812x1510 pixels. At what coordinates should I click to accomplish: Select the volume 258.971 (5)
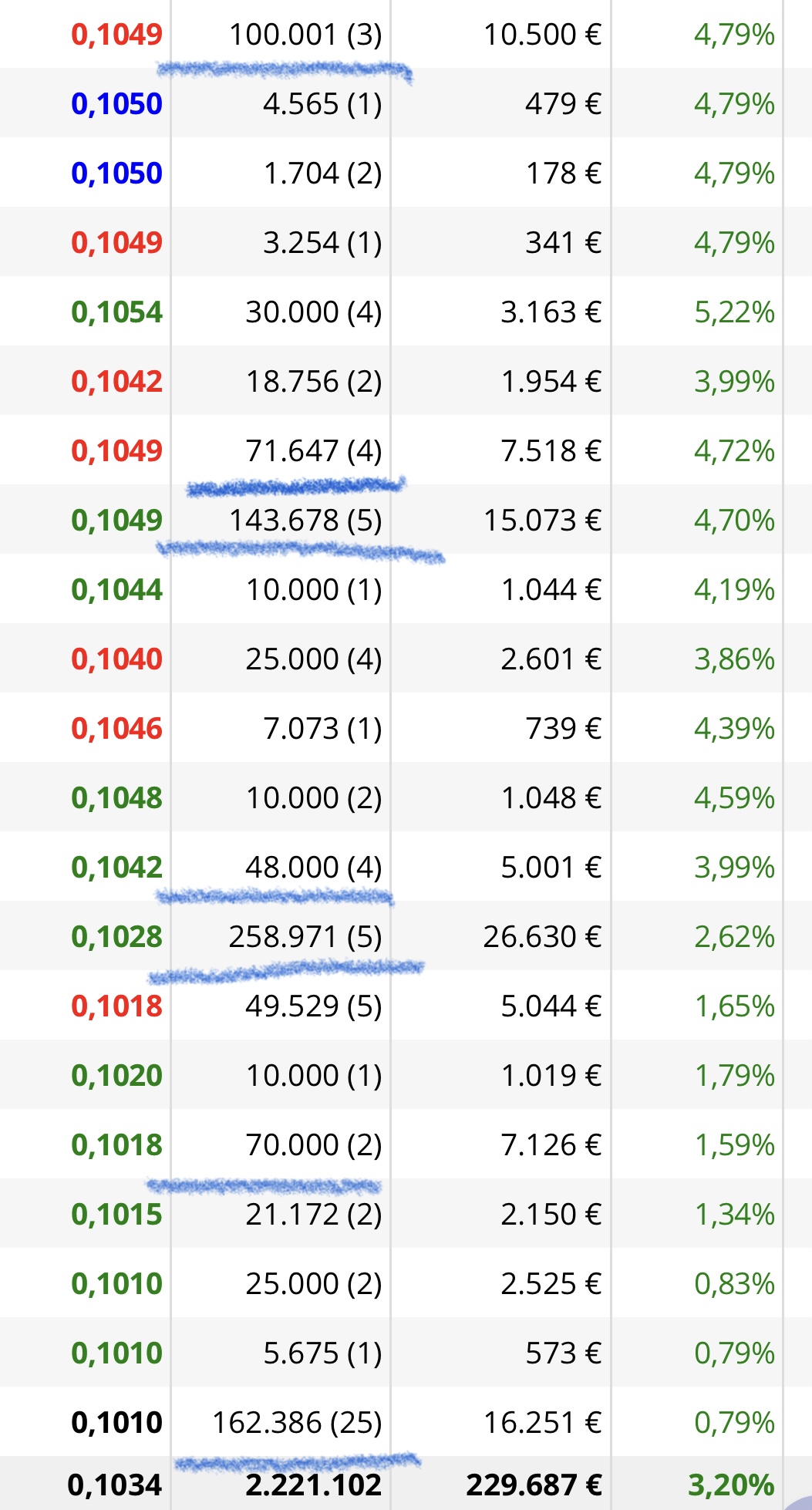(x=305, y=937)
